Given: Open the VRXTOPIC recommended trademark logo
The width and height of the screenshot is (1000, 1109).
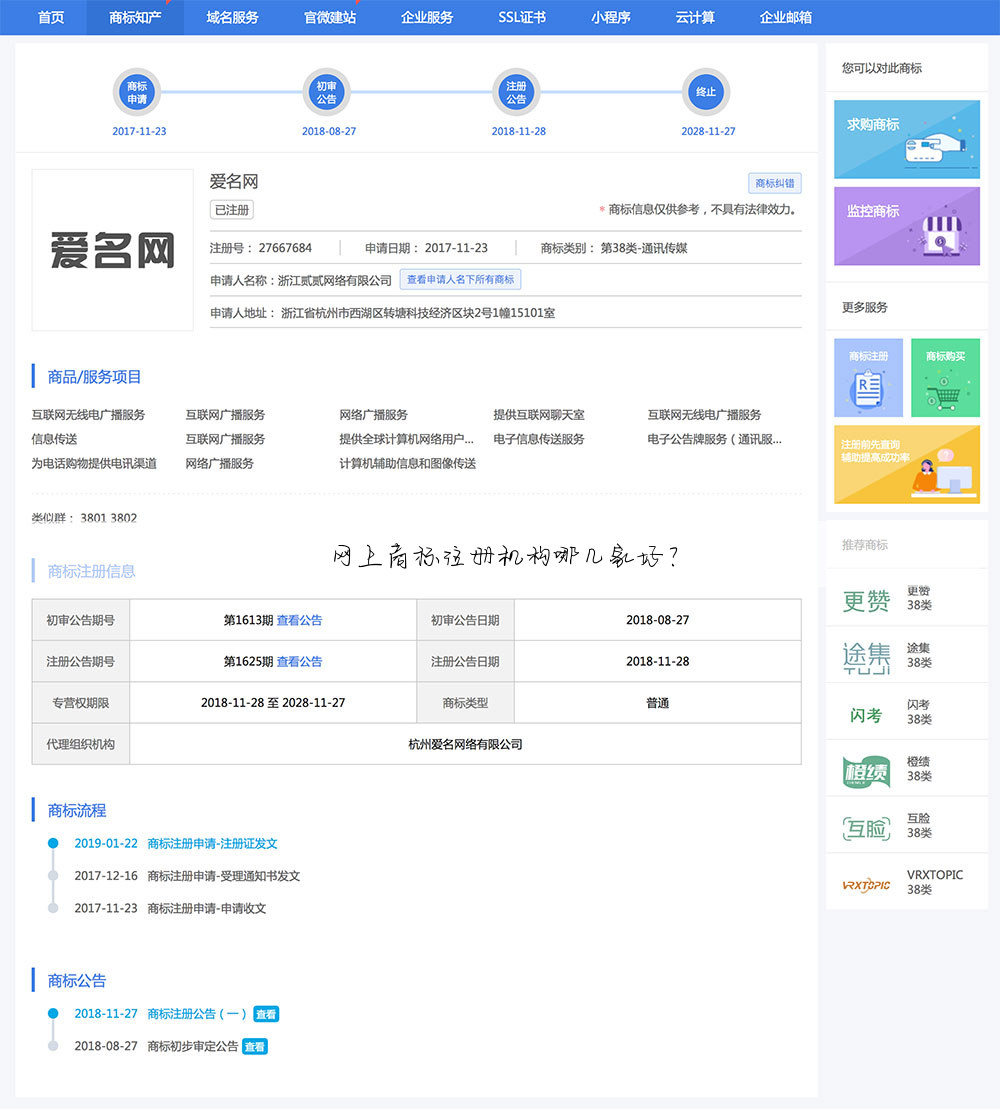Looking at the screenshot, I should tap(868, 885).
